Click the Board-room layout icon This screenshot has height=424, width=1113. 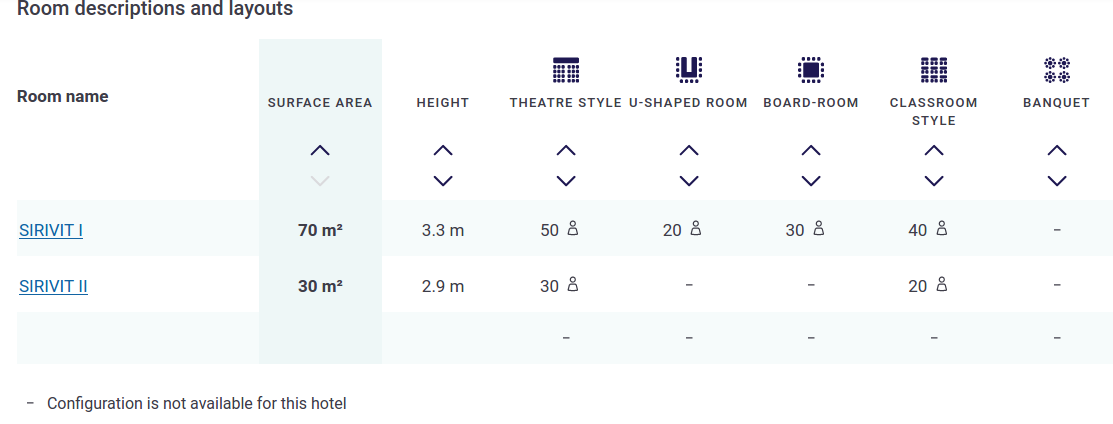click(x=811, y=69)
